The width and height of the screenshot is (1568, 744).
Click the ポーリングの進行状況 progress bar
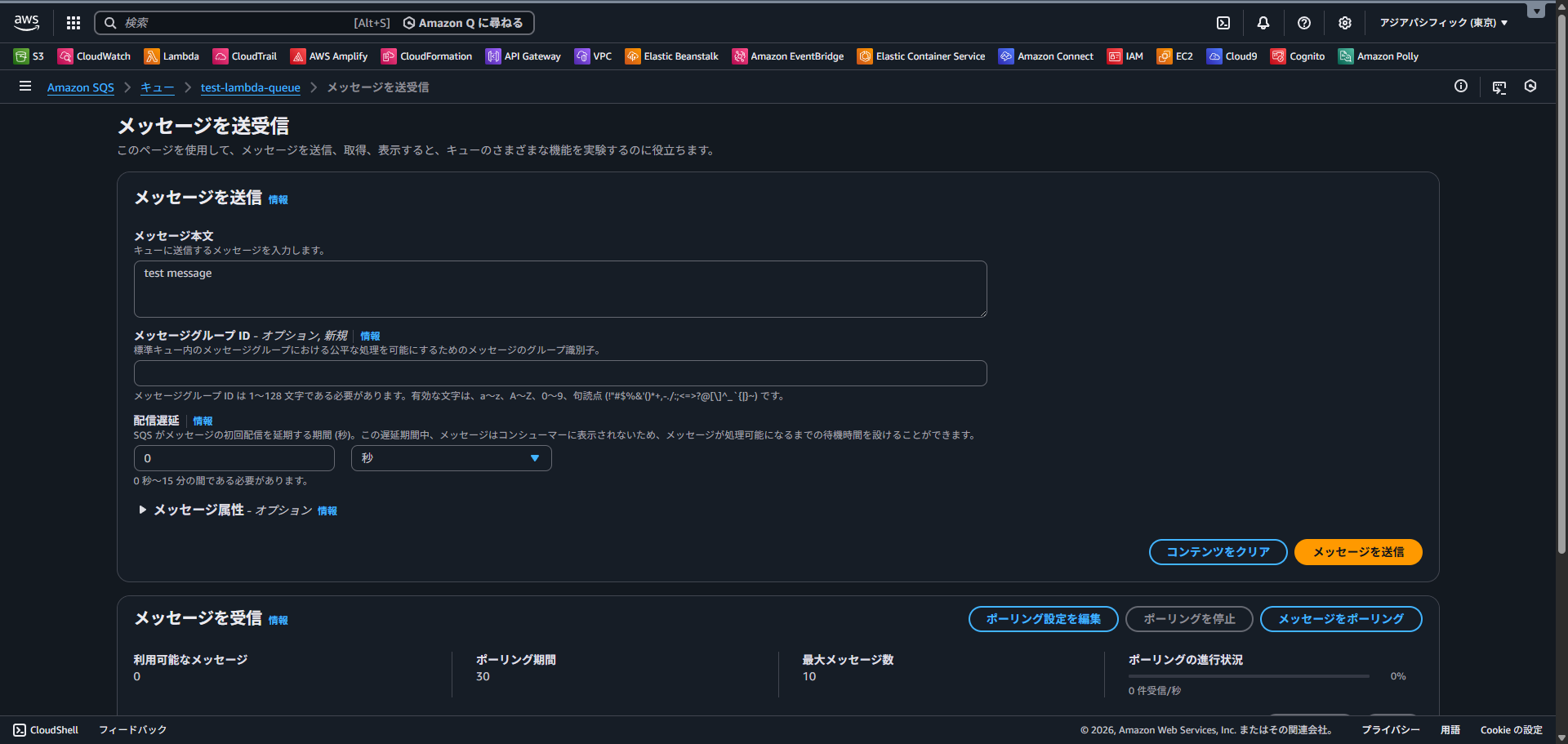[x=1249, y=676]
